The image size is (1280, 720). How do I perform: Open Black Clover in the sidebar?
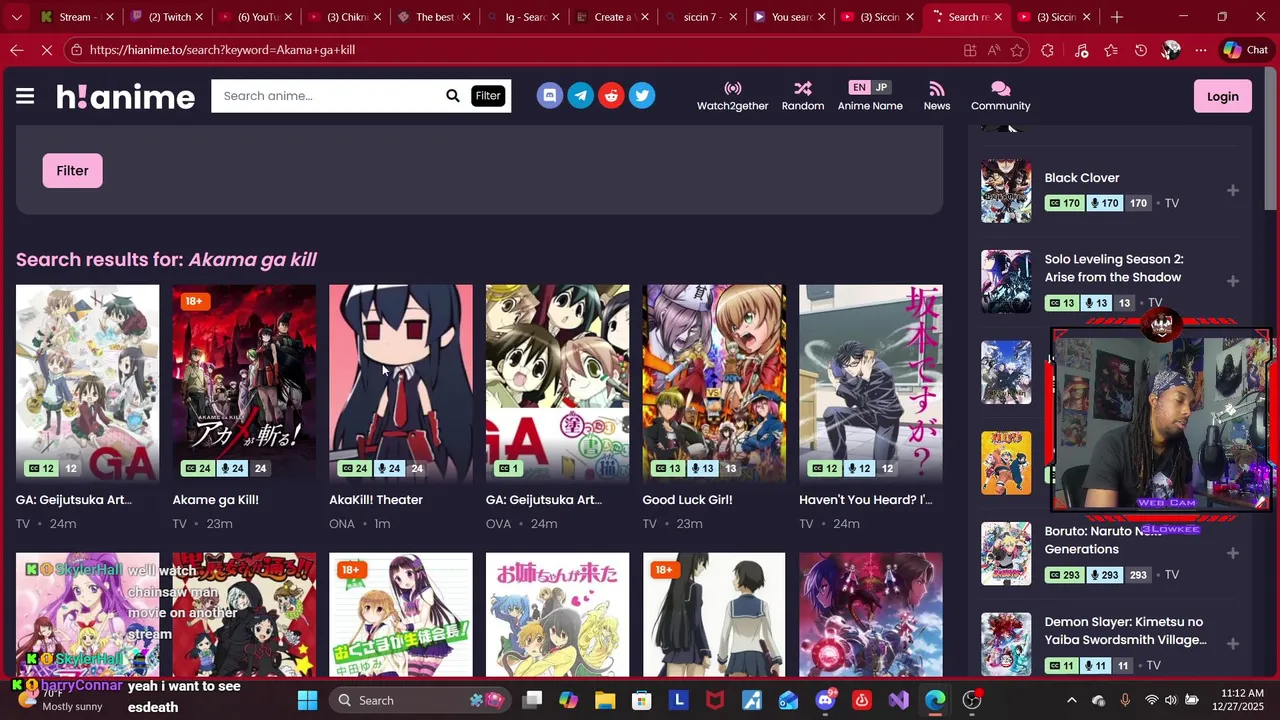[1082, 178]
